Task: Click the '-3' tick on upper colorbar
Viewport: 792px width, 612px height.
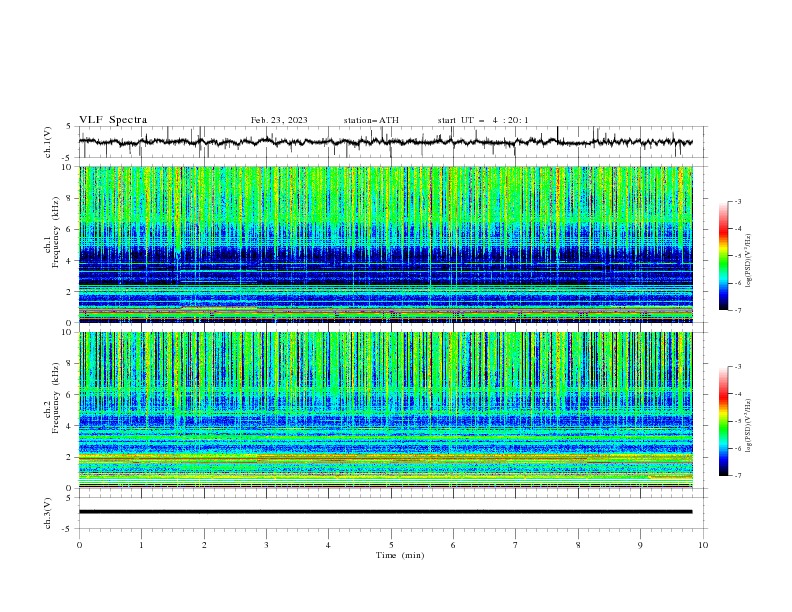Action: (737, 201)
